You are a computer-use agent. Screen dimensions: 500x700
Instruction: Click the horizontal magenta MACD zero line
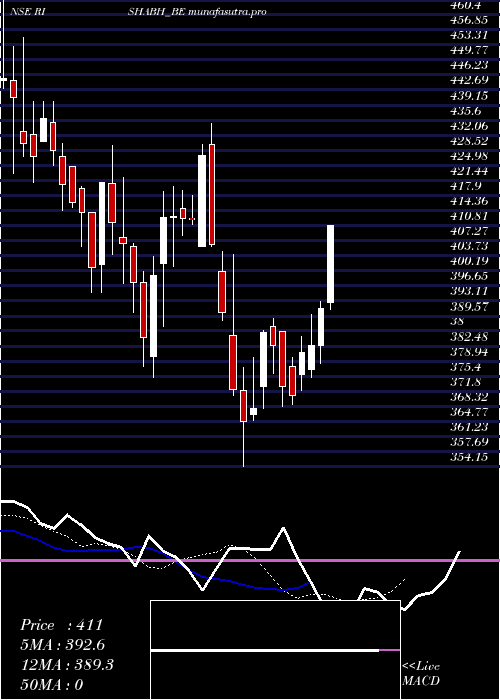click(x=250, y=560)
